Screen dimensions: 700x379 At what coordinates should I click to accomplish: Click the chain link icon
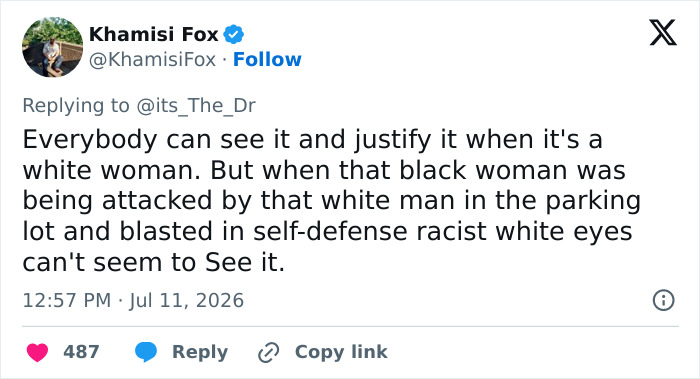coord(269,352)
